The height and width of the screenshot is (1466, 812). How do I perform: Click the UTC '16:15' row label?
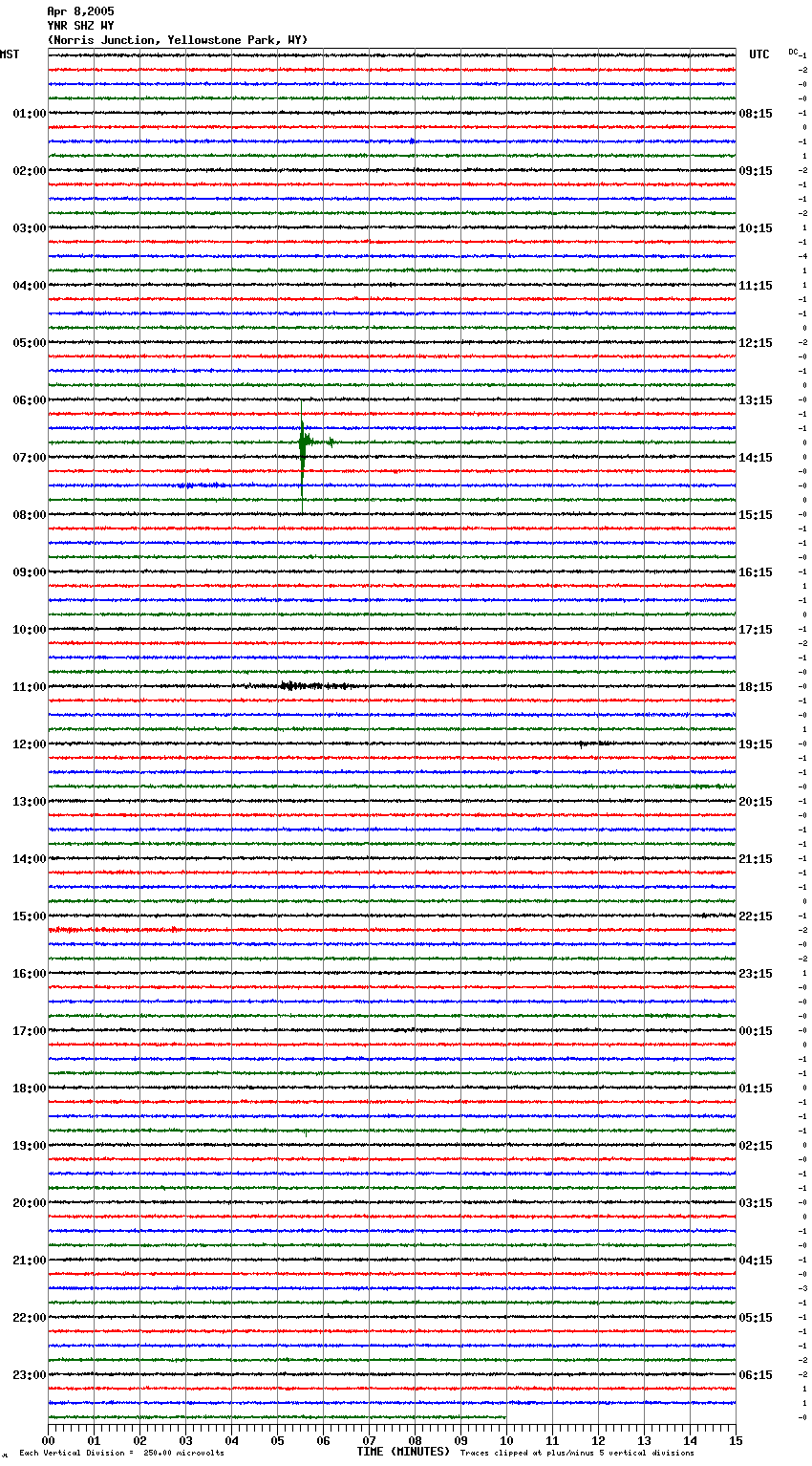point(756,572)
